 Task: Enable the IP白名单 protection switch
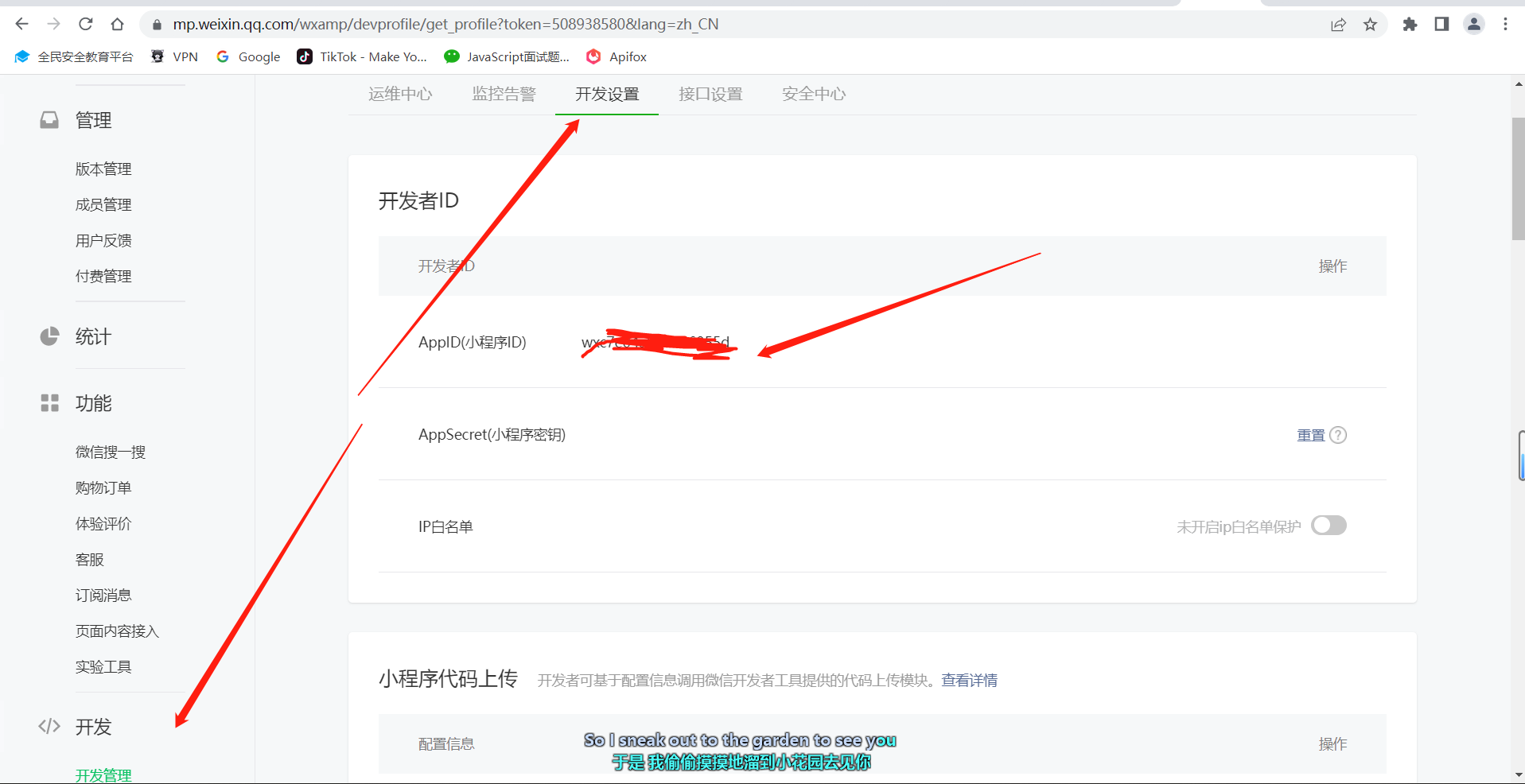pyautogui.click(x=1329, y=526)
